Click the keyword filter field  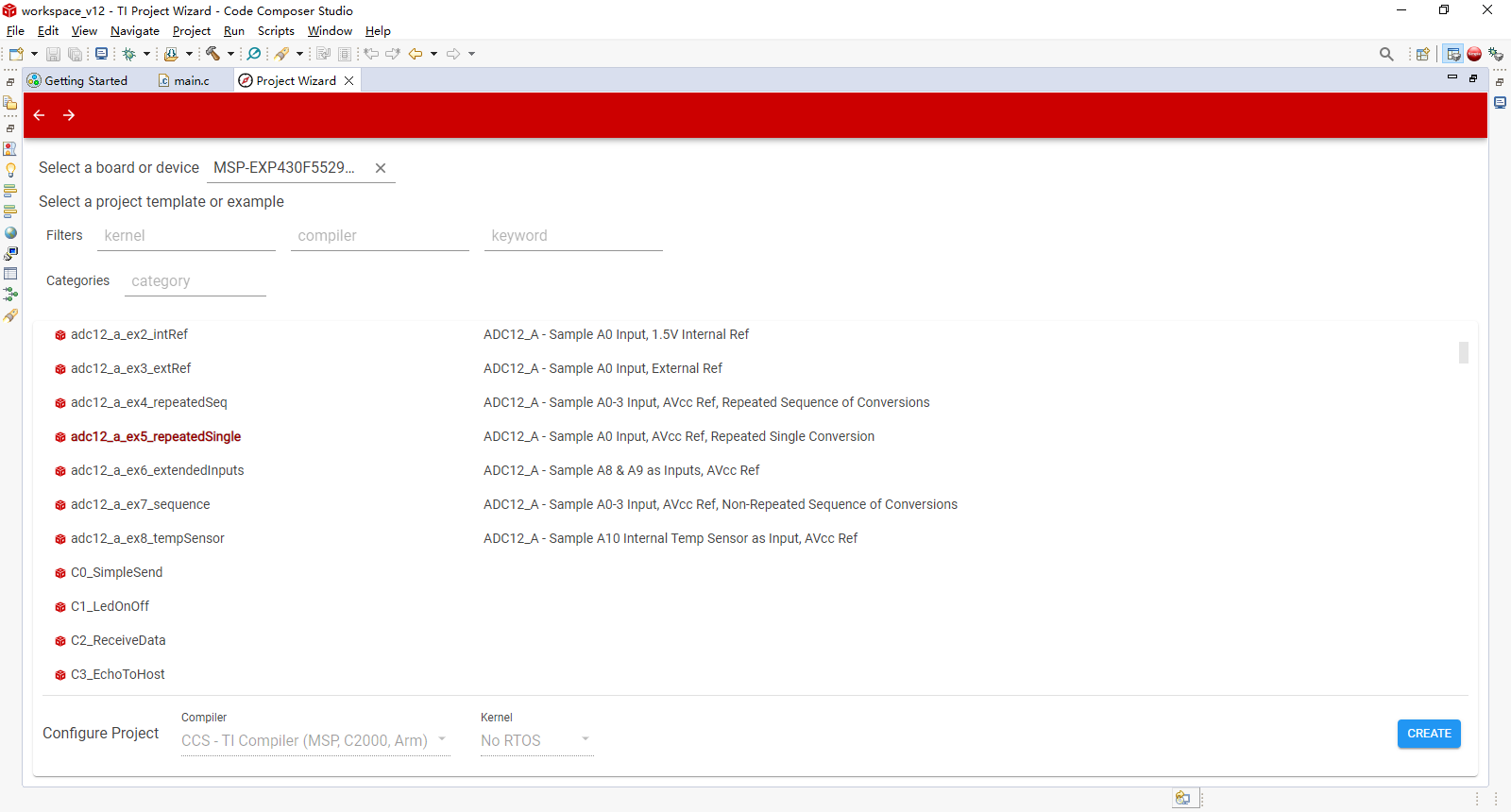click(x=573, y=236)
